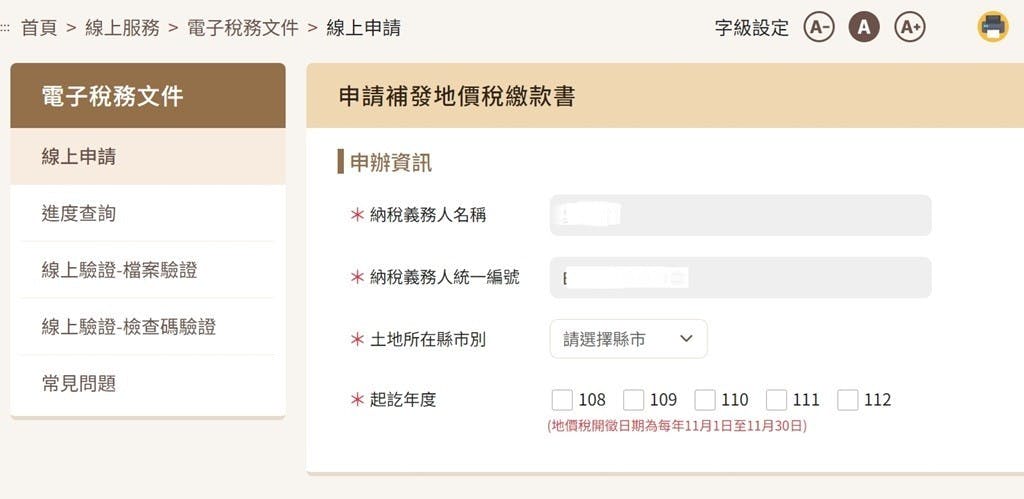Open 常見問題 in the sidebar
Viewport: 1024px width, 499px height.
pyautogui.click(x=148, y=383)
